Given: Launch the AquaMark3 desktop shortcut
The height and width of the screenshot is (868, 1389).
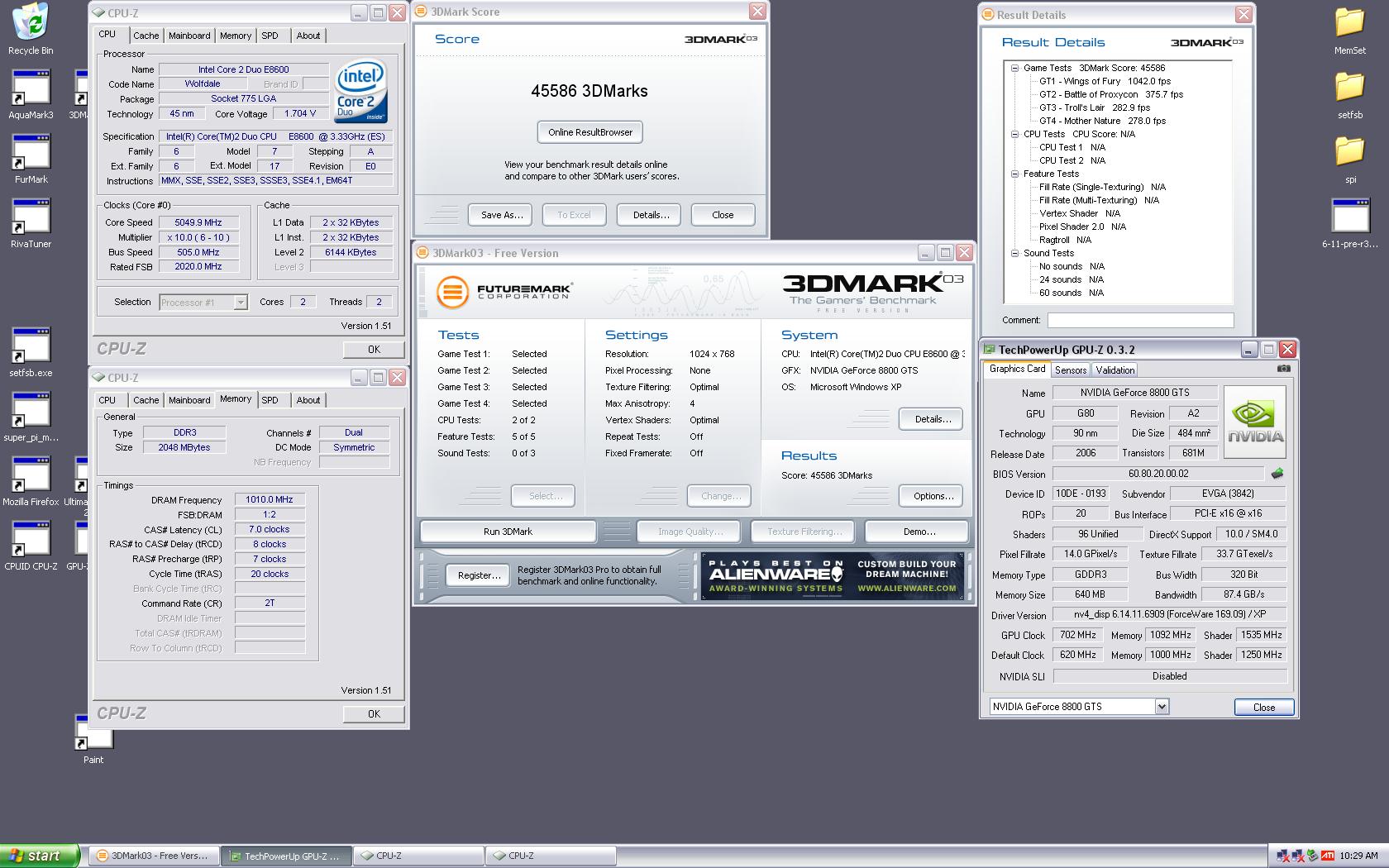Looking at the screenshot, I should pos(31,94).
